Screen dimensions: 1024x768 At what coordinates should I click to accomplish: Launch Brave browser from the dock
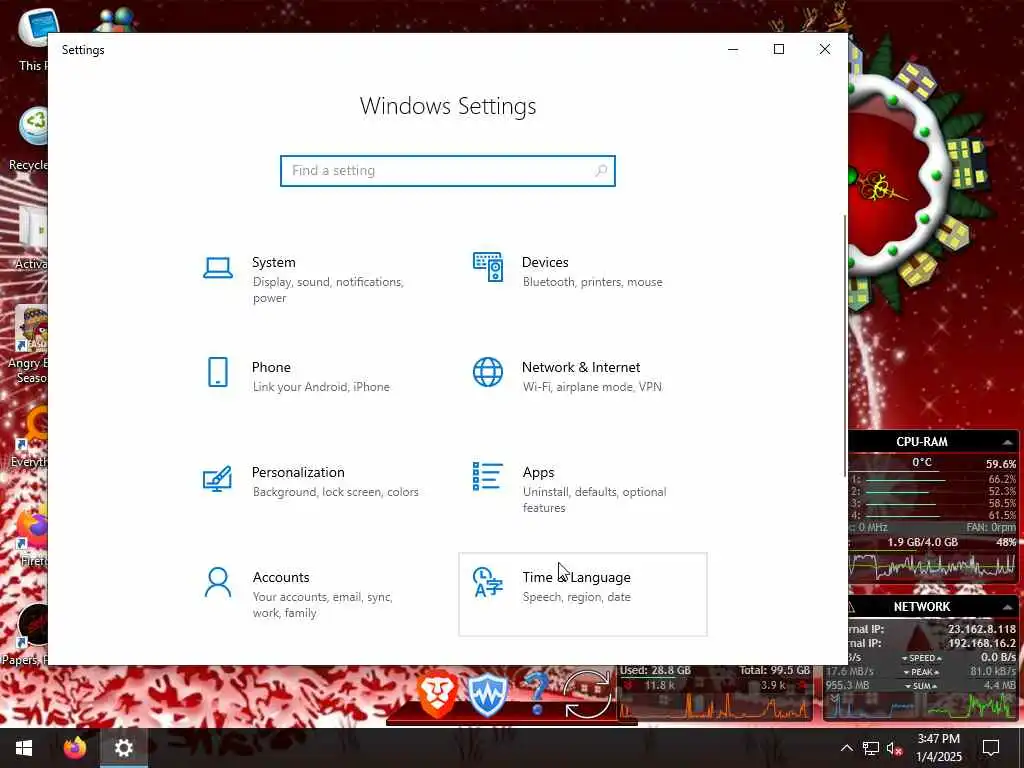436,694
